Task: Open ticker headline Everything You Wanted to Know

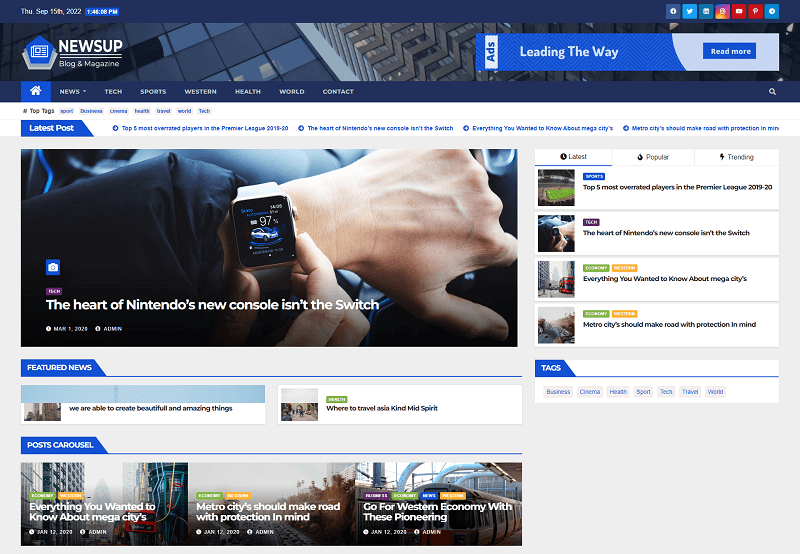Action: [x=538, y=129]
